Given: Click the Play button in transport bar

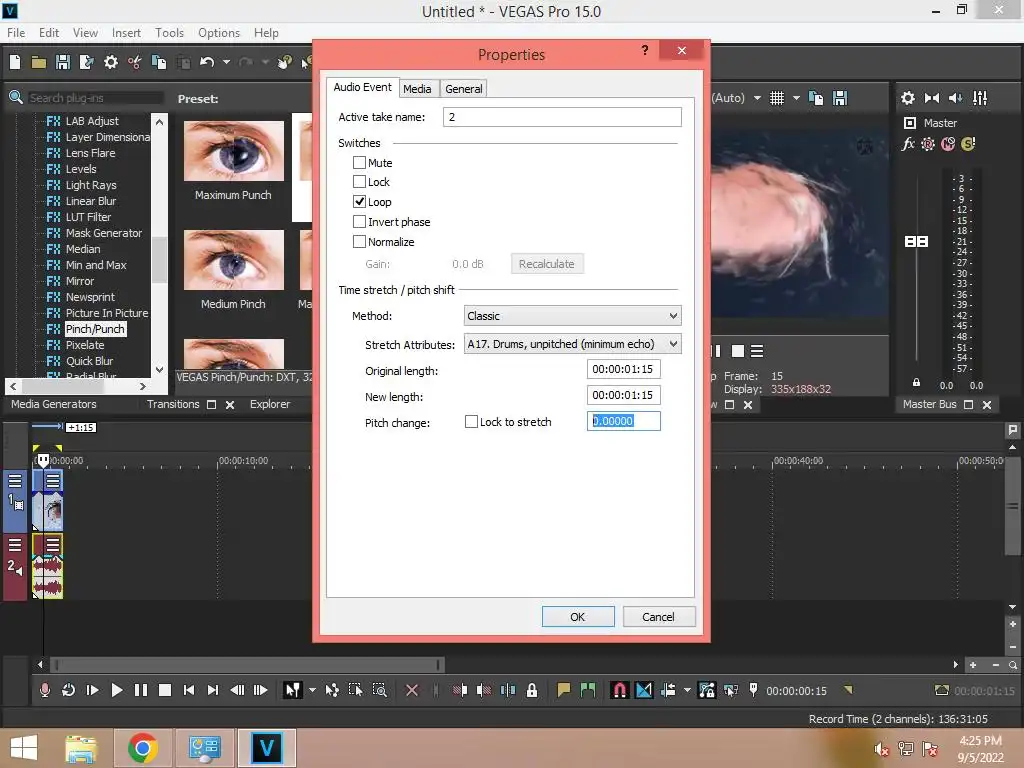Looking at the screenshot, I should click(x=117, y=690).
